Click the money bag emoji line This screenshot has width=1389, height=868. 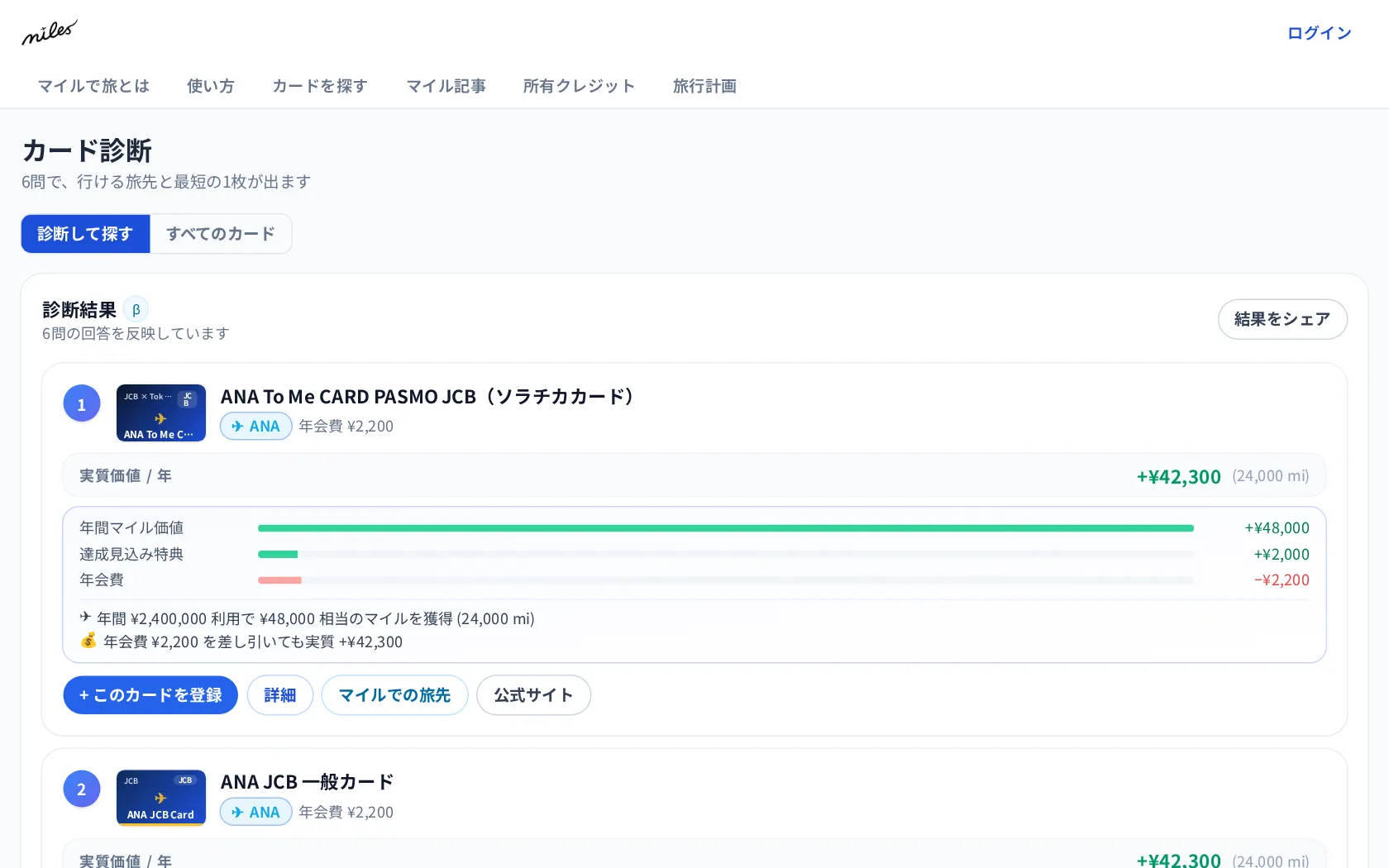point(241,641)
